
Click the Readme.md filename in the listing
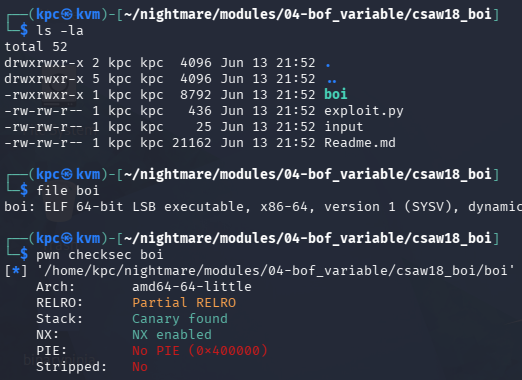360,143
